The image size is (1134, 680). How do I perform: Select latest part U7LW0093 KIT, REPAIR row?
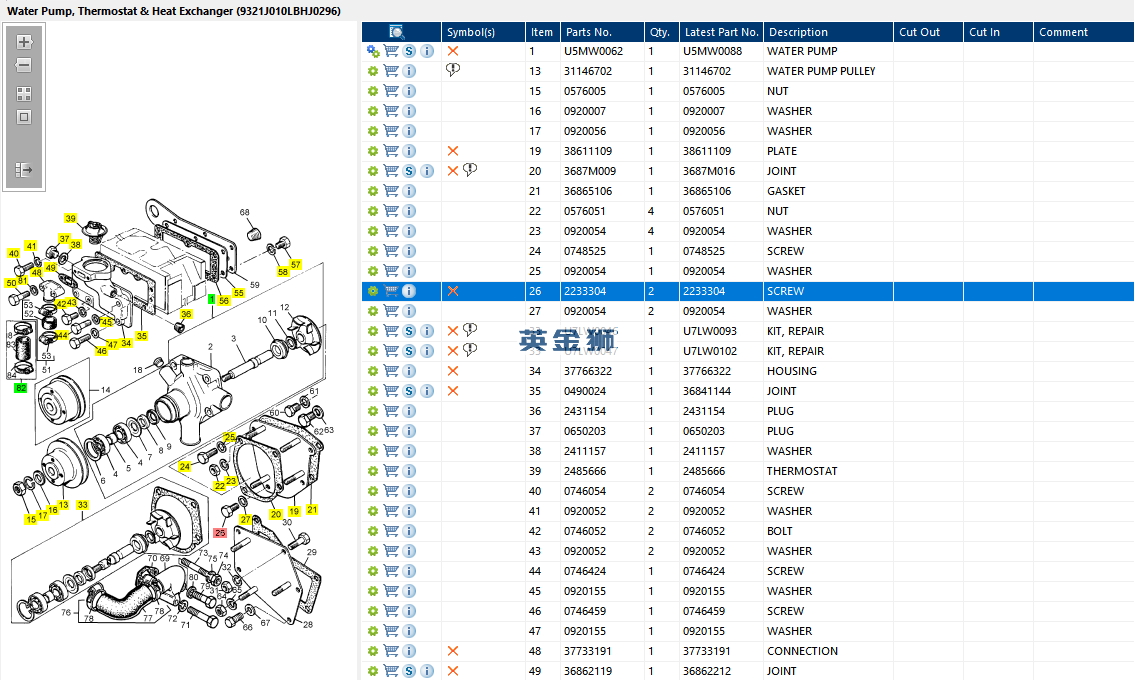[x=709, y=331]
